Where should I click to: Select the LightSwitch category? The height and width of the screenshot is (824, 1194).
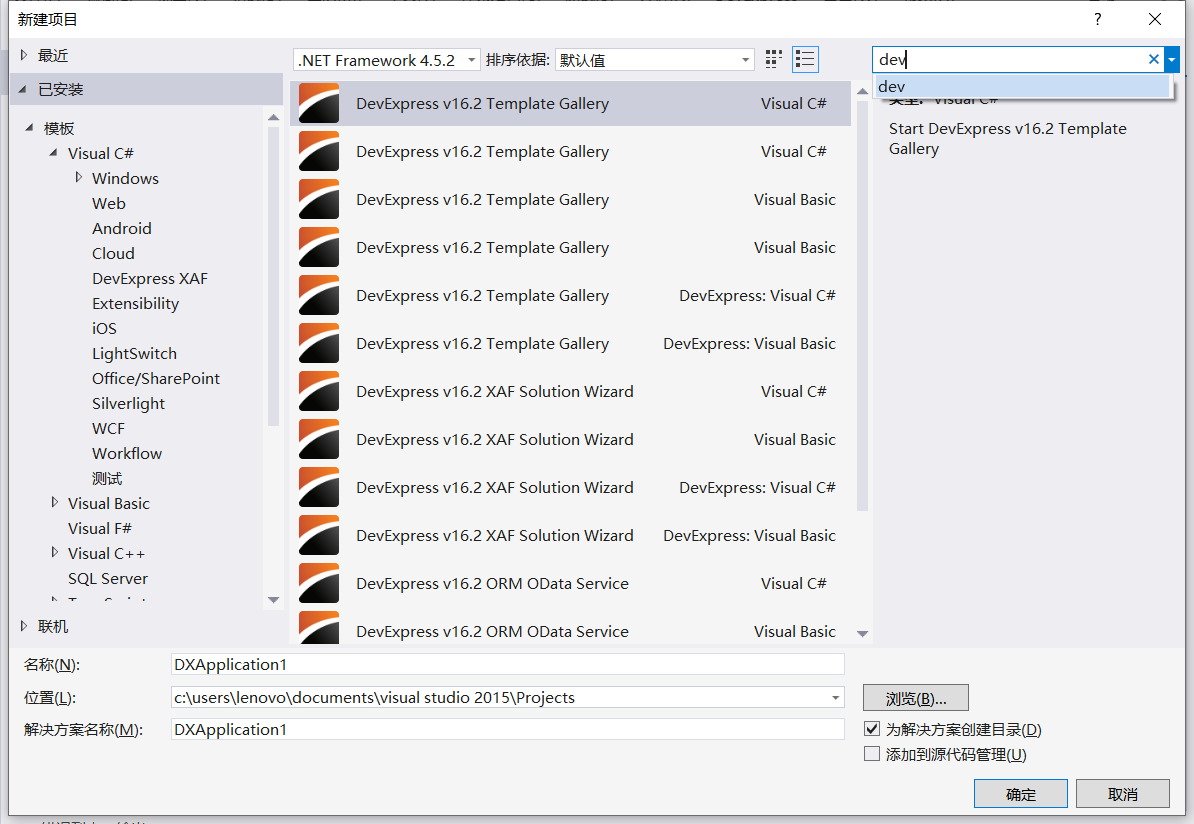134,353
